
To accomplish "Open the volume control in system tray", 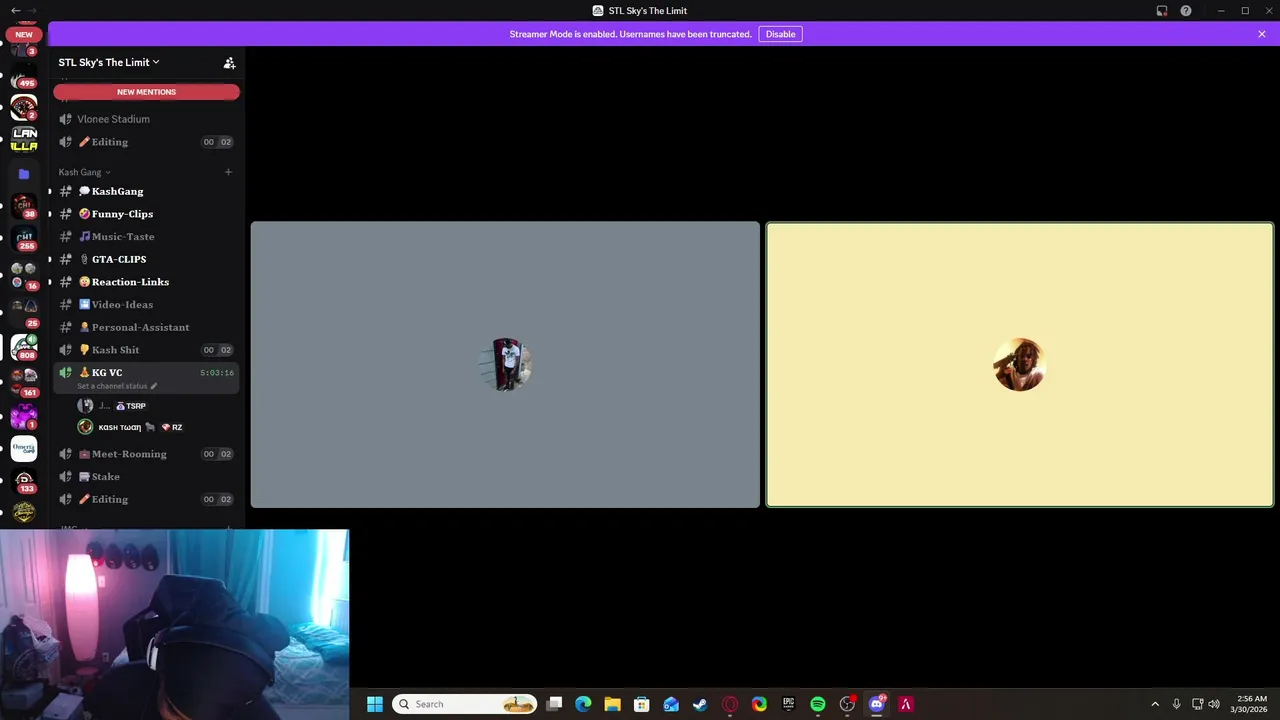I will click(1214, 704).
